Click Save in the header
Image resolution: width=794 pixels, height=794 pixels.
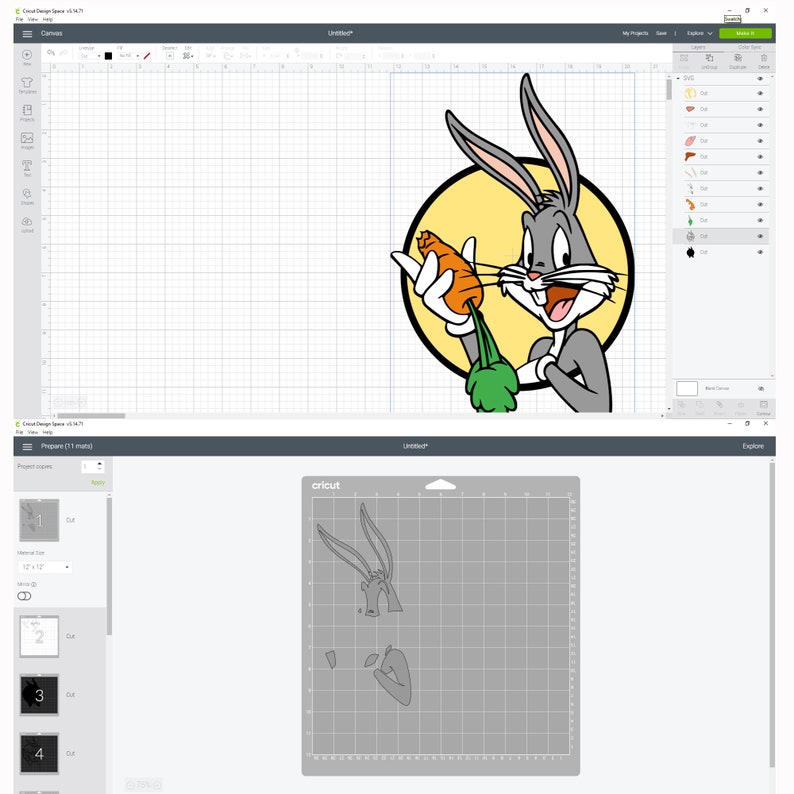[x=661, y=33]
